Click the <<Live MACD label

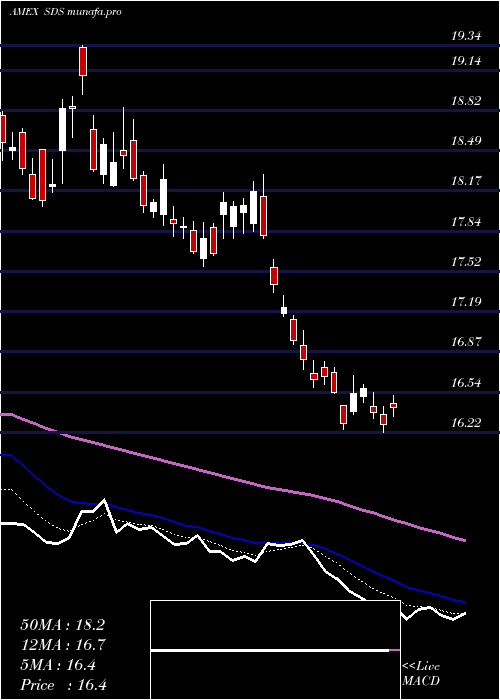pyautogui.click(x=421, y=674)
